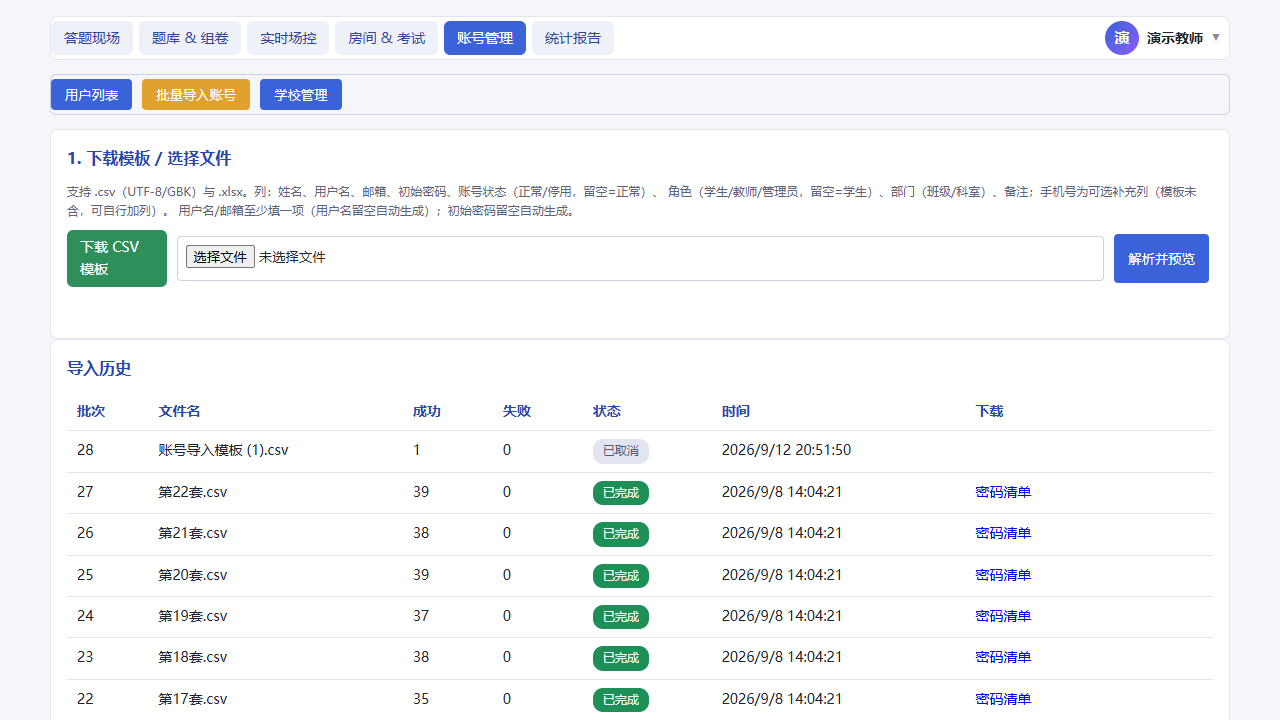Click the 演 user avatar icon
Screen dimensions: 1280x720
(x=1122, y=38)
